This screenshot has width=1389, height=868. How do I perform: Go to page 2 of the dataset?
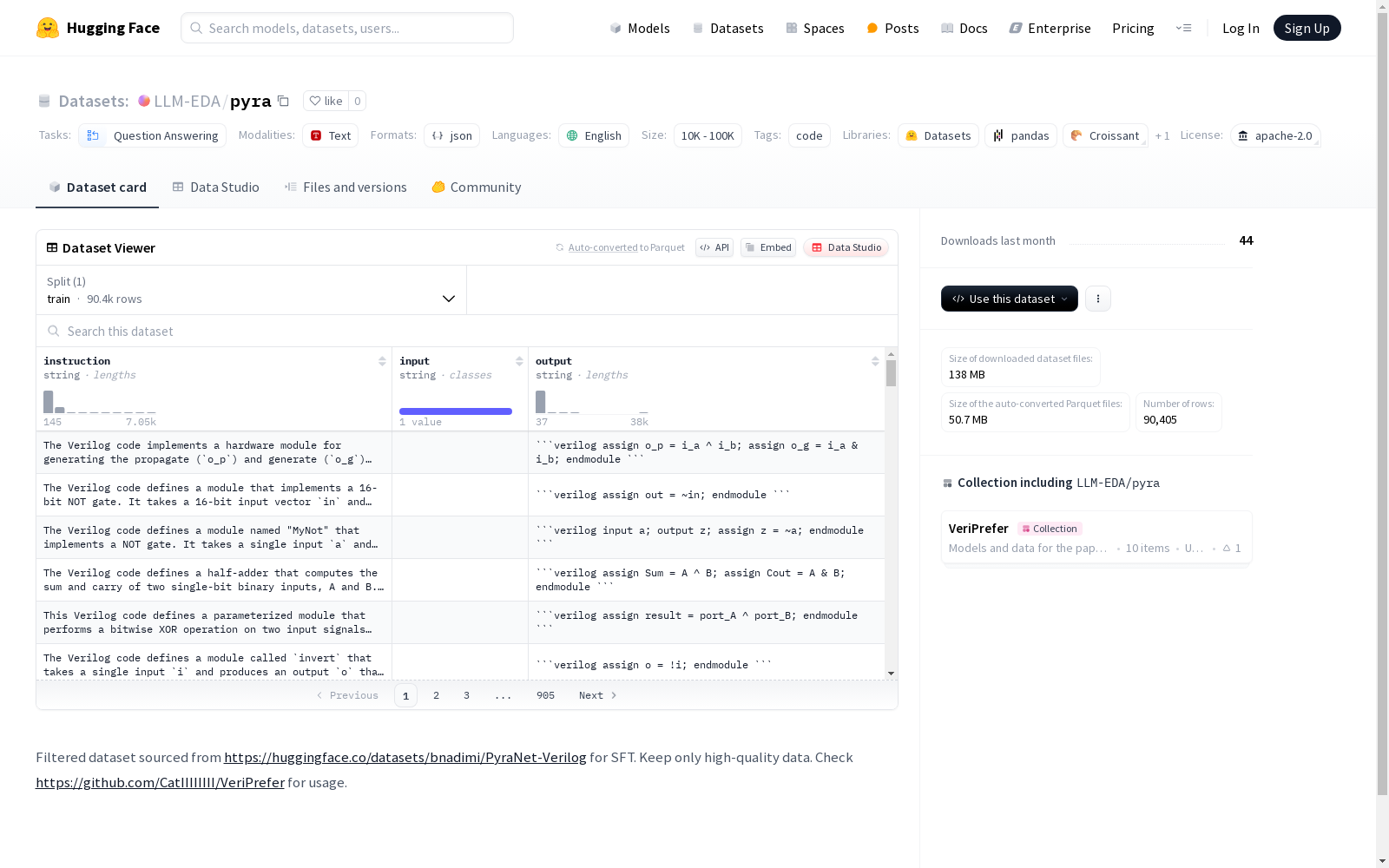click(x=436, y=695)
